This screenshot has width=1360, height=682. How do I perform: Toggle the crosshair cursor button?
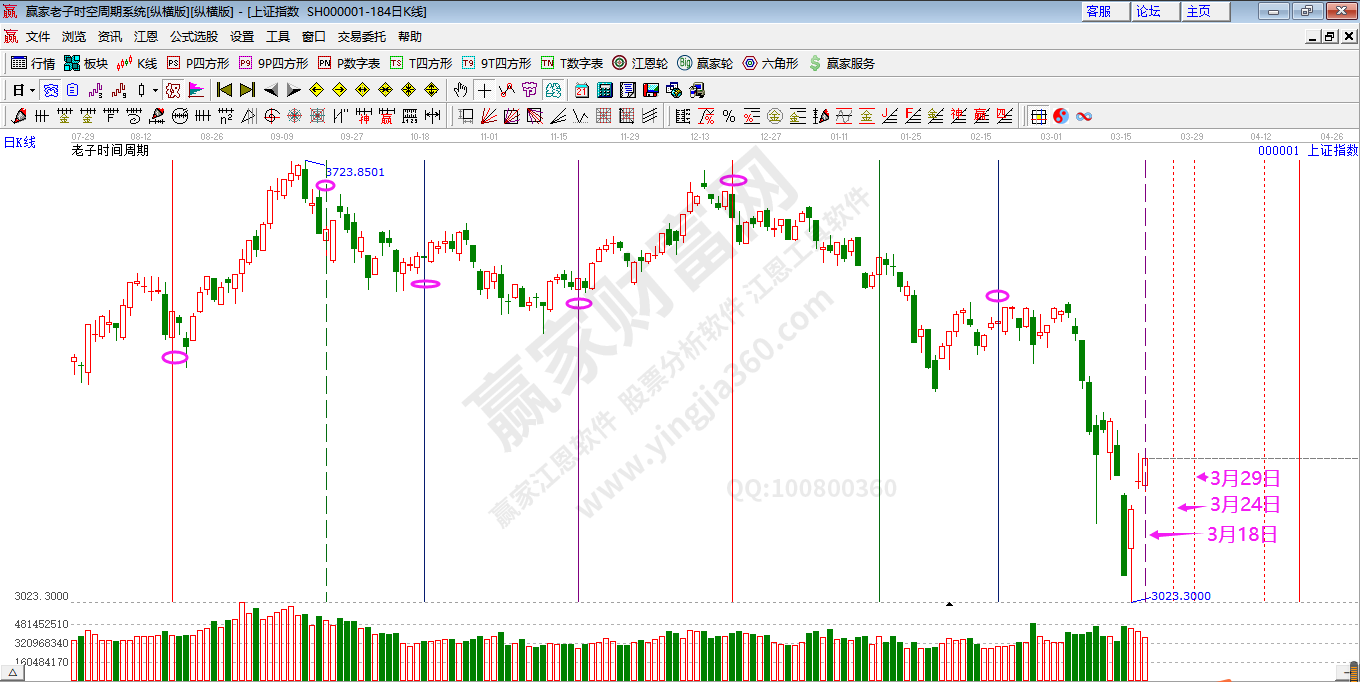pos(484,90)
